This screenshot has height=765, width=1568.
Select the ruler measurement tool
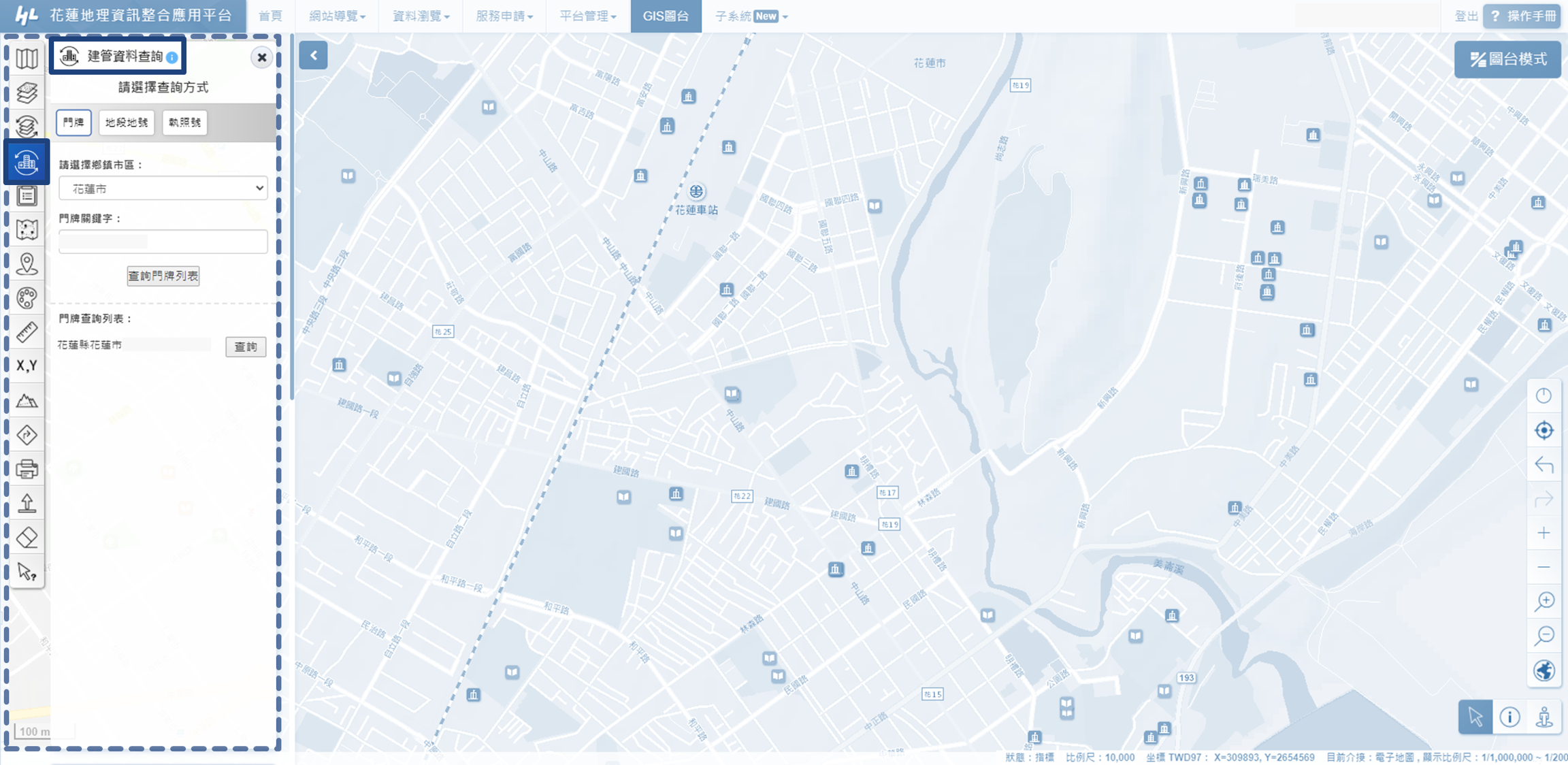tap(27, 332)
